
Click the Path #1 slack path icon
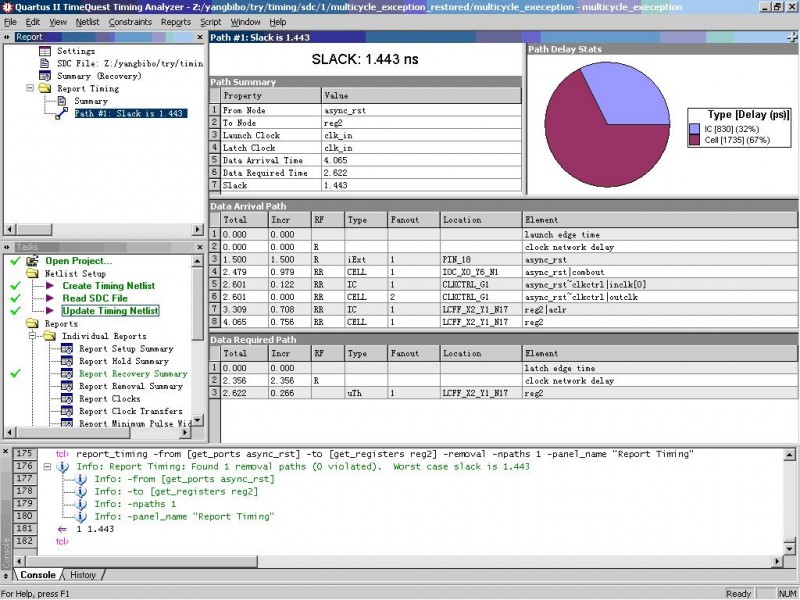point(62,114)
